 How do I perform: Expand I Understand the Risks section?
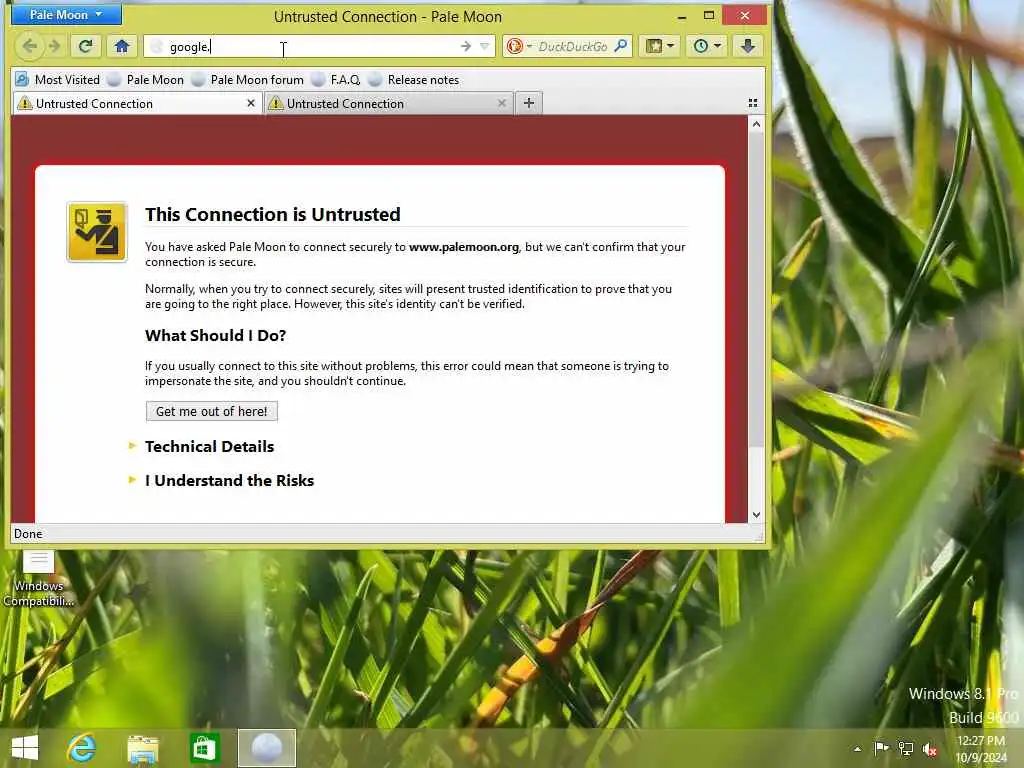tap(229, 481)
